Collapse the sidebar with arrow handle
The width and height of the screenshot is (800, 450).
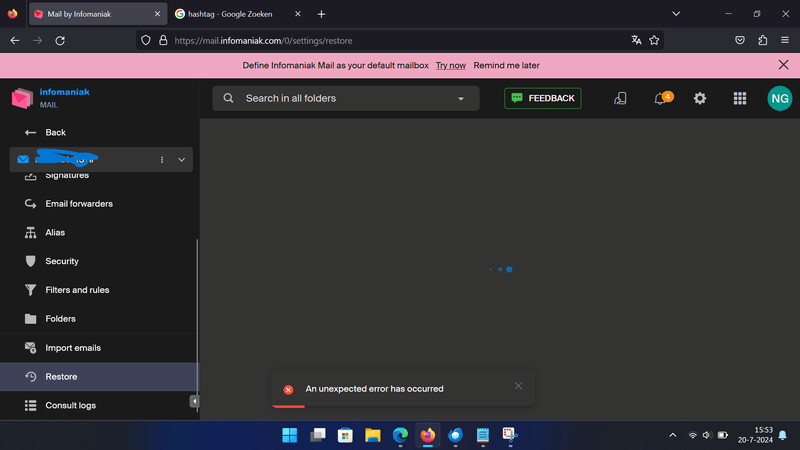(x=194, y=402)
